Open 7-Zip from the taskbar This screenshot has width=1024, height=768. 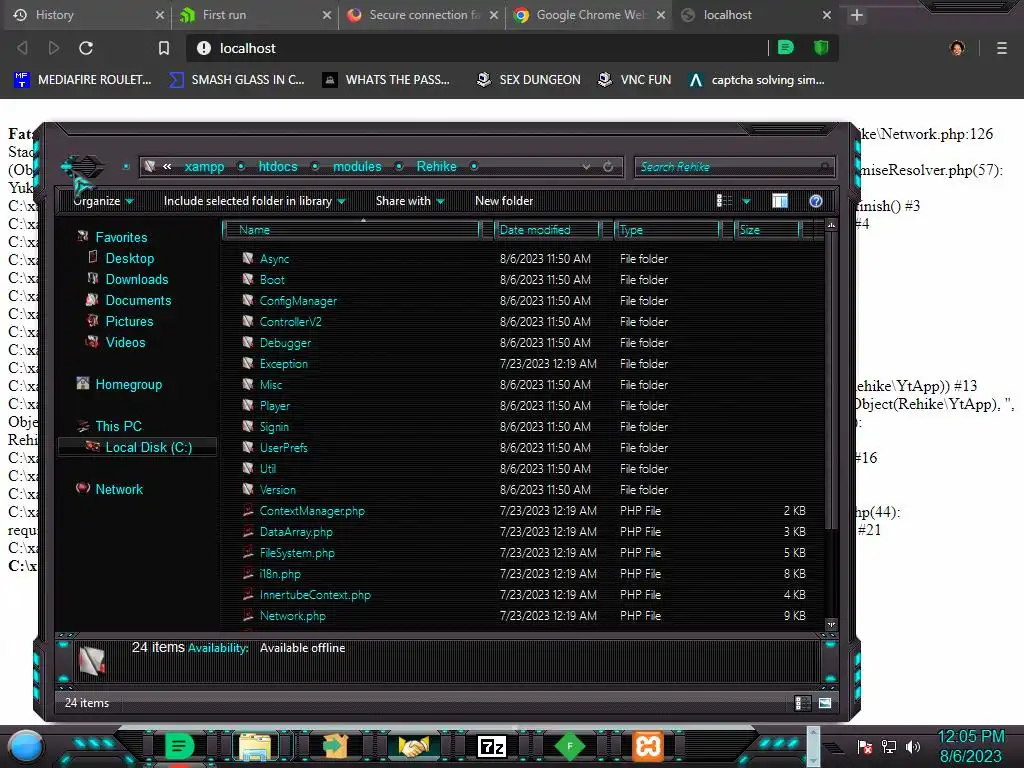[492, 746]
